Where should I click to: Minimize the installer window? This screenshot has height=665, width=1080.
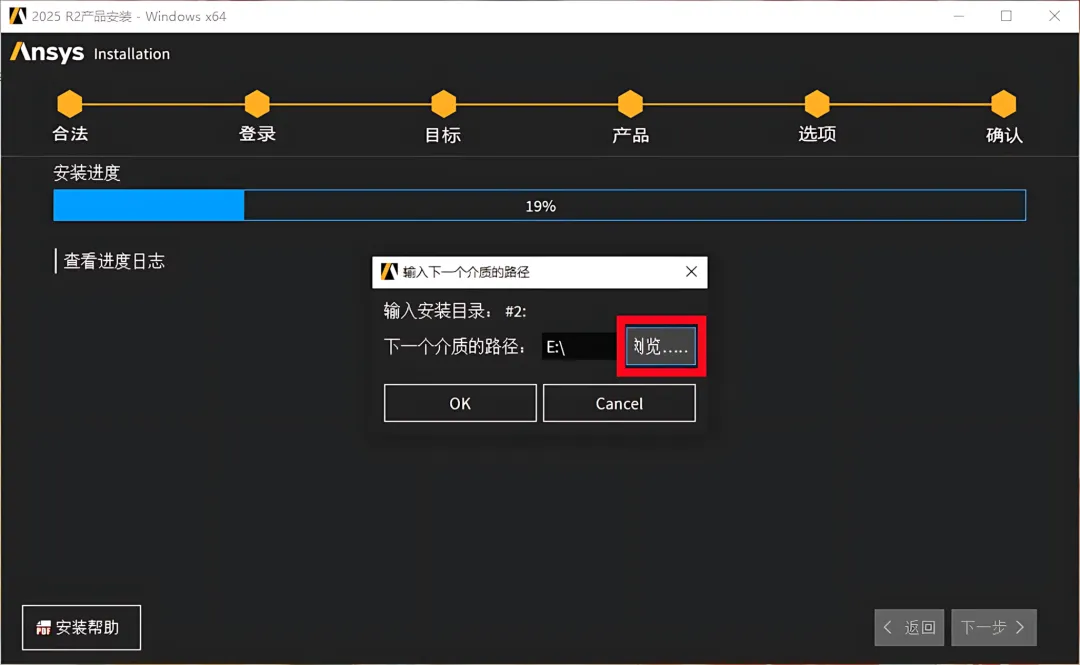[x=959, y=16]
